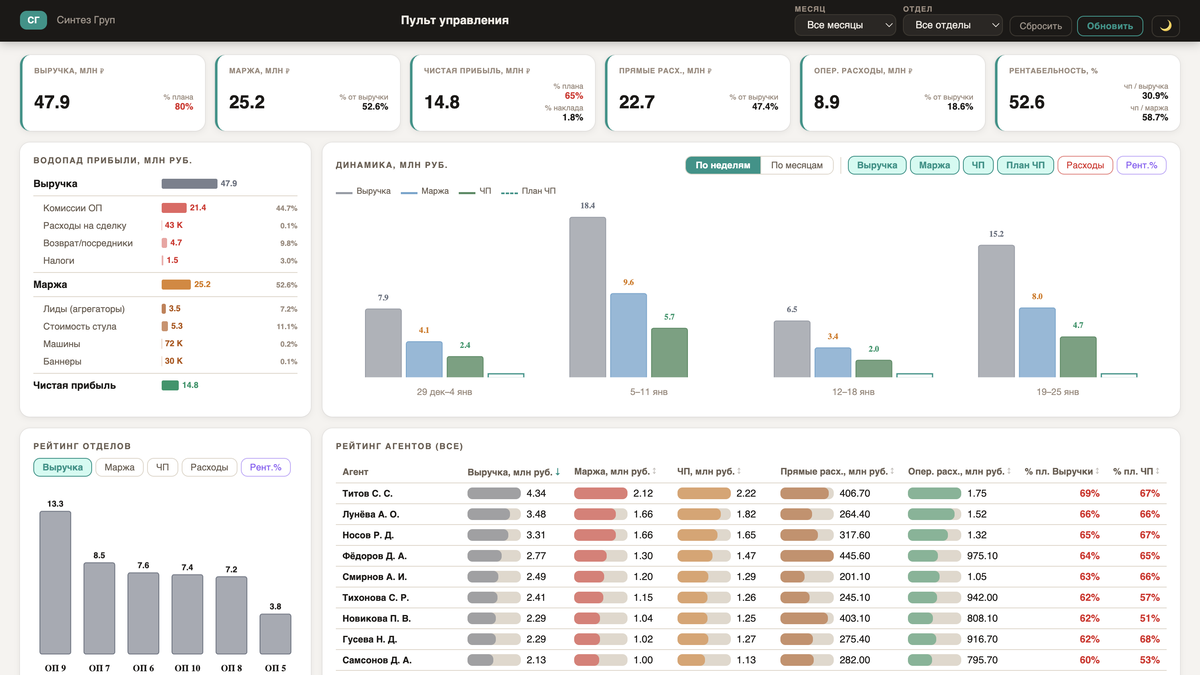Click the План ЧП legend entry
1200x675 pixels.
529,190
